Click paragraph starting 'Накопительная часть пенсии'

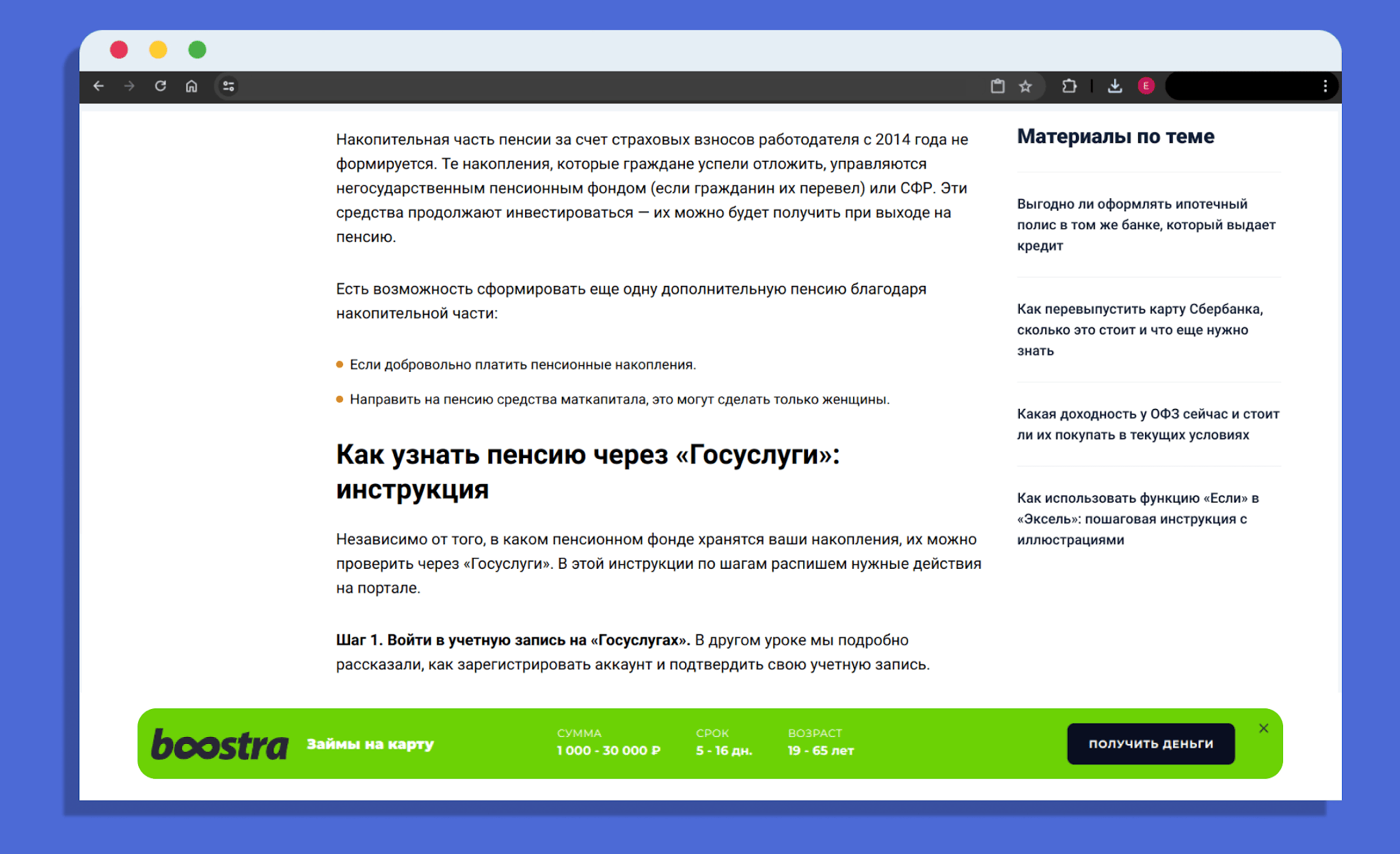coord(652,188)
